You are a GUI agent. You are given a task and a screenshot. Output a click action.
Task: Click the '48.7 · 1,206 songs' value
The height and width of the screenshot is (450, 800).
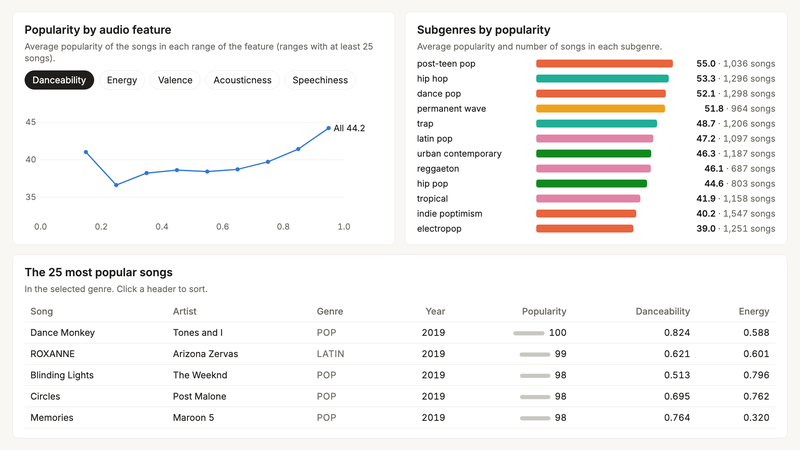(736, 123)
